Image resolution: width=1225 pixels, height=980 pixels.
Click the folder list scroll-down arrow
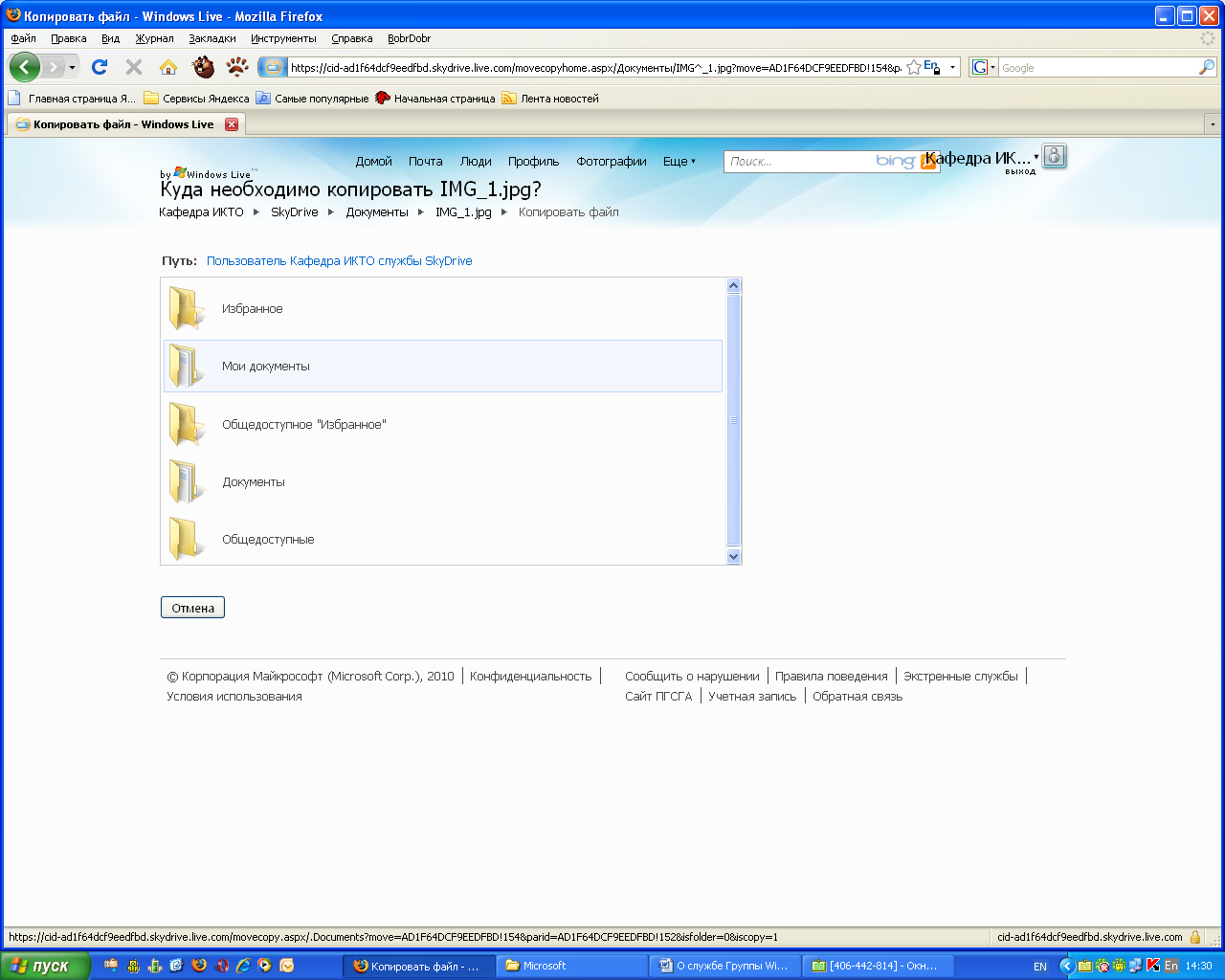pos(734,556)
